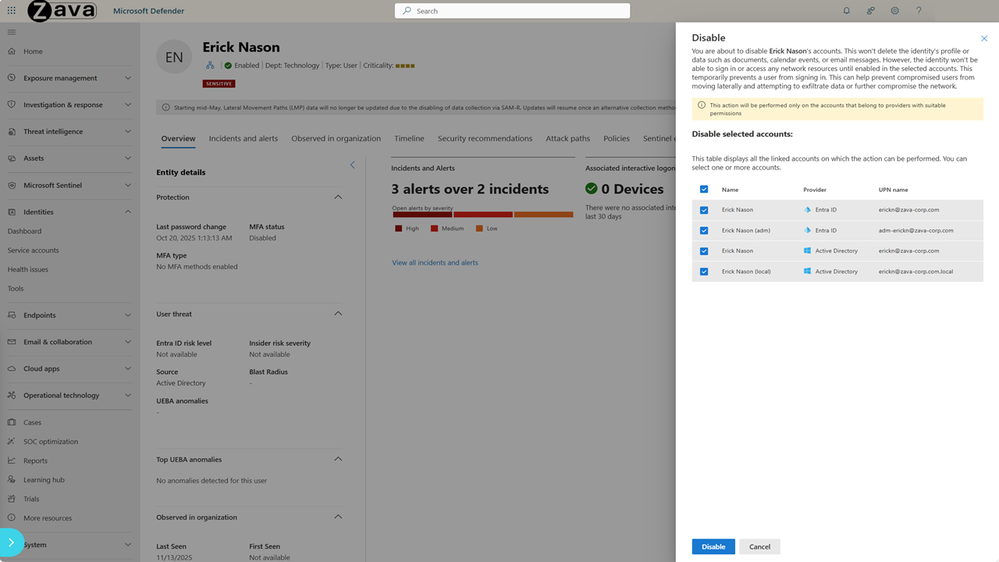The height and width of the screenshot is (562, 999).
Task: Open Observed in organization tab
Action: click(x=336, y=138)
